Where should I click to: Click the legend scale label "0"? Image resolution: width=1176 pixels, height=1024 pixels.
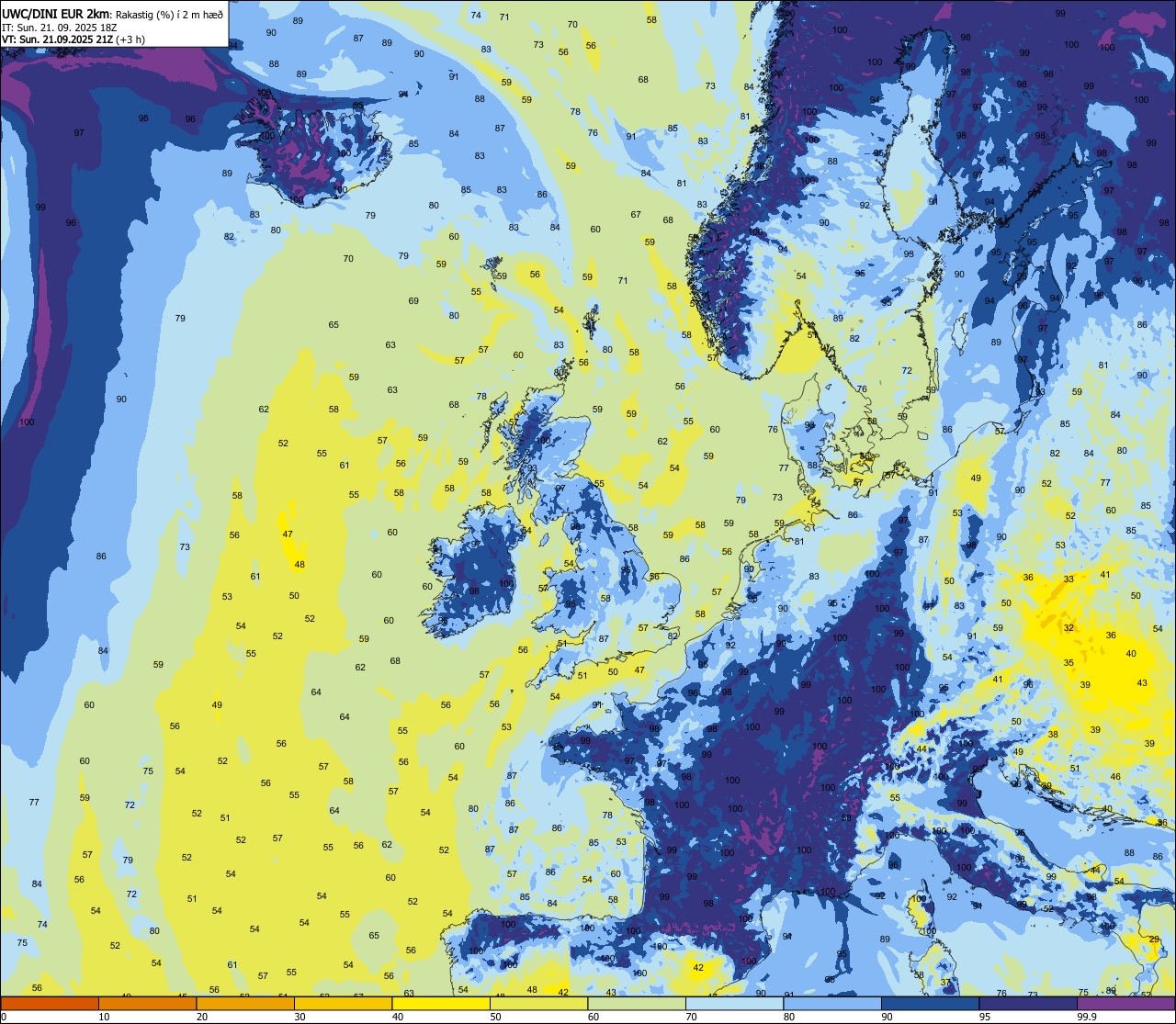pyautogui.click(x=6, y=1017)
